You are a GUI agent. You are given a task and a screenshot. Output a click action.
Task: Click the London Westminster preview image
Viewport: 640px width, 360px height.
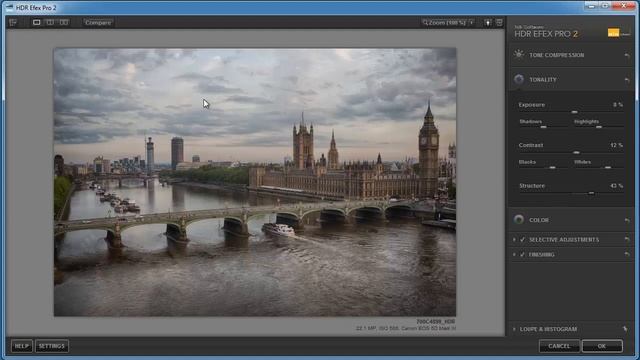[255, 182]
